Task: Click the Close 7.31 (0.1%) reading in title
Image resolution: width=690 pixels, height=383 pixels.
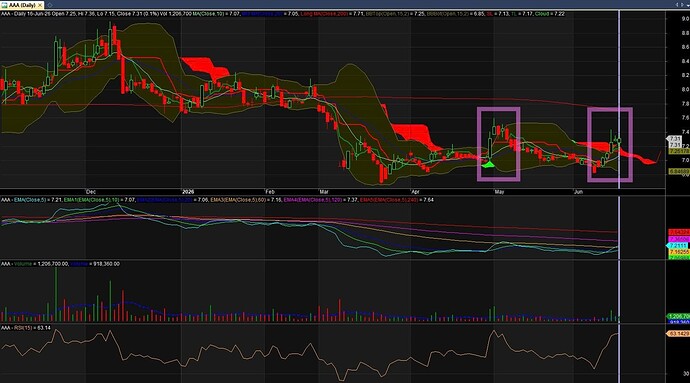Action: [138, 14]
